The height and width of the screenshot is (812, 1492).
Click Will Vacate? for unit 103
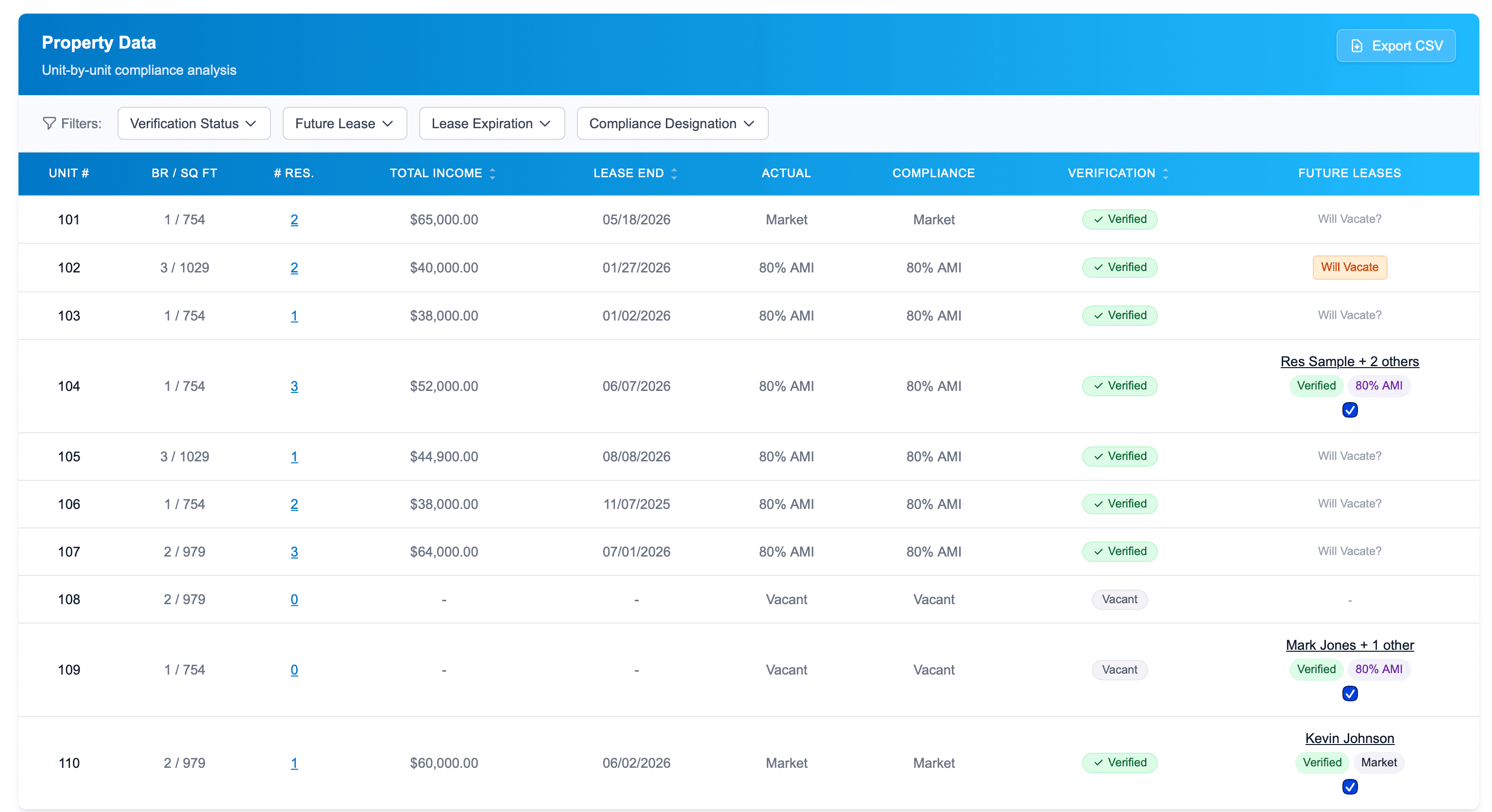(1350, 316)
